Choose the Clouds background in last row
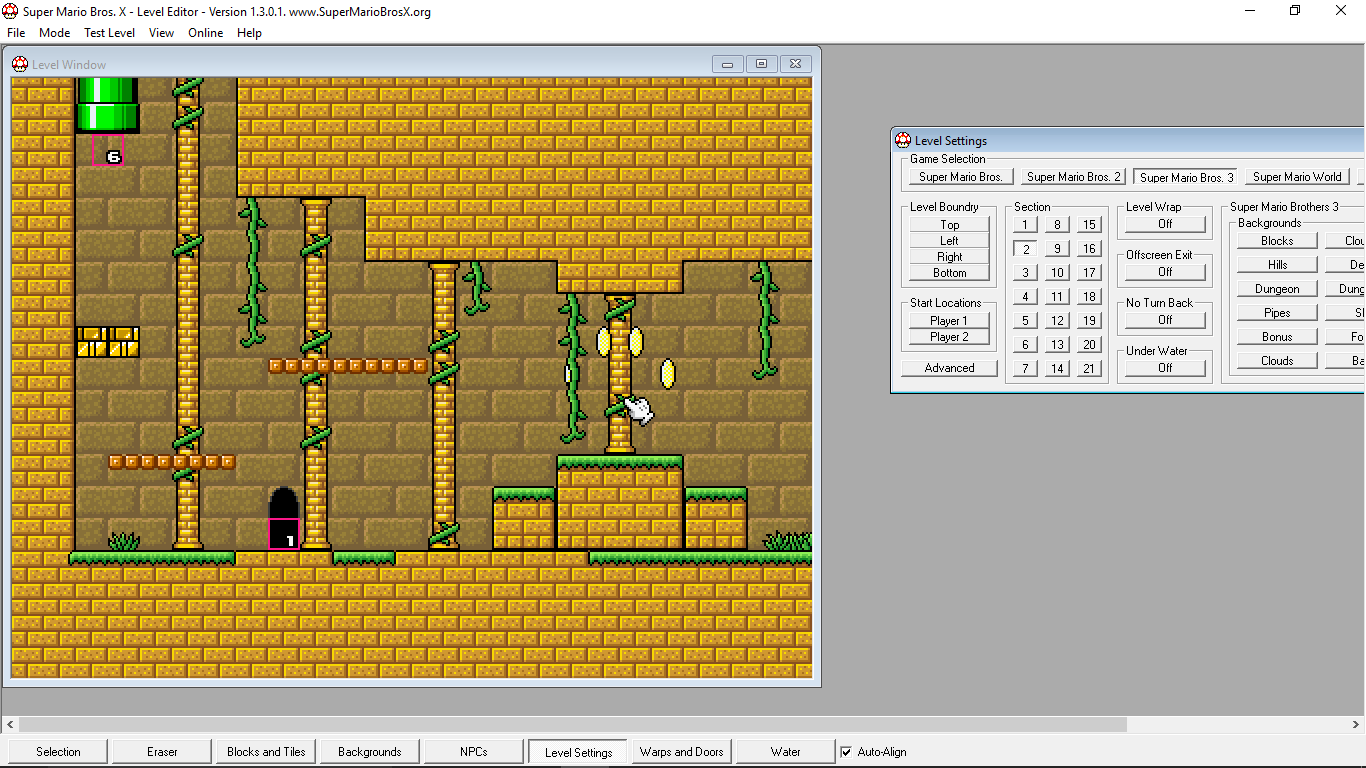Screen dimensions: 1366x768 [x=1277, y=361]
